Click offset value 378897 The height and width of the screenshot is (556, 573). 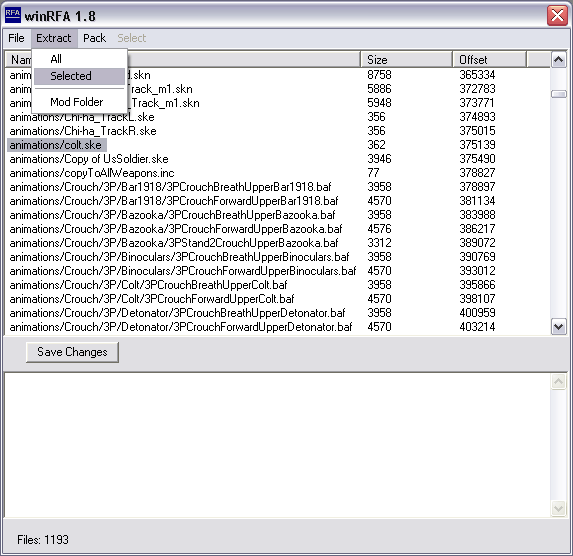pos(477,187)
